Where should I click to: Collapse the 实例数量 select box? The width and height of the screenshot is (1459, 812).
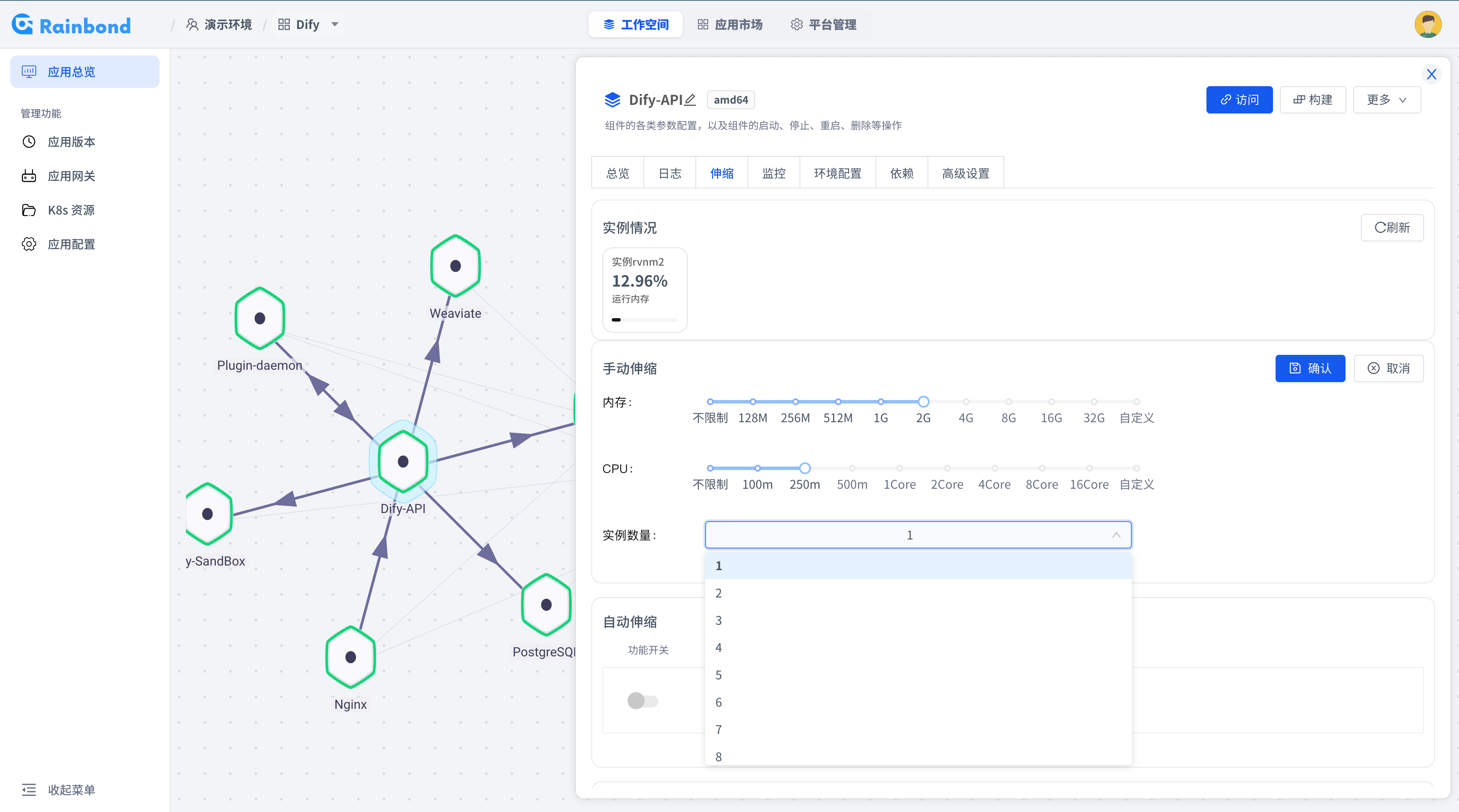coord(918,535)
